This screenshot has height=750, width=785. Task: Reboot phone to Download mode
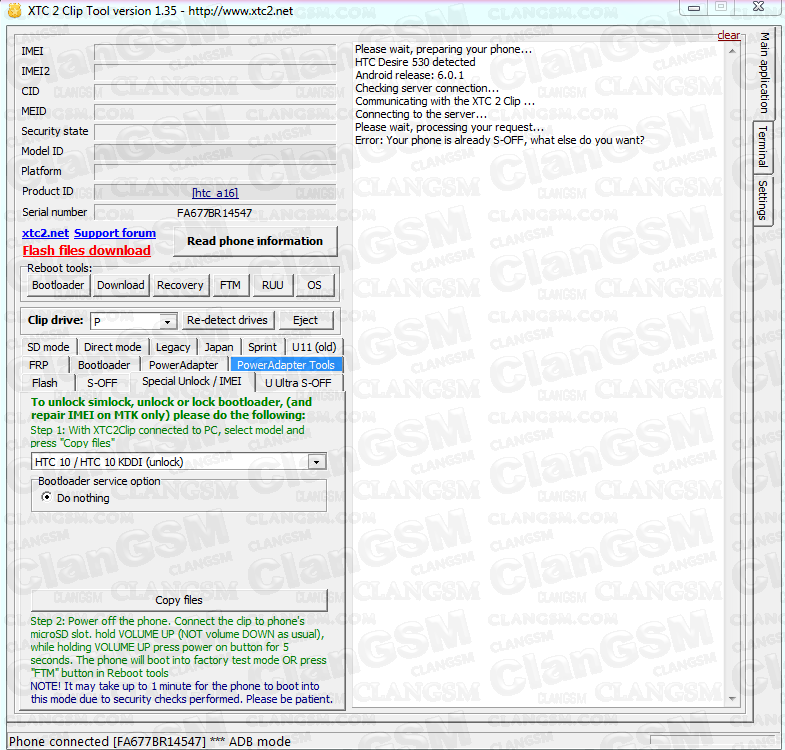[x=121, y=285]
